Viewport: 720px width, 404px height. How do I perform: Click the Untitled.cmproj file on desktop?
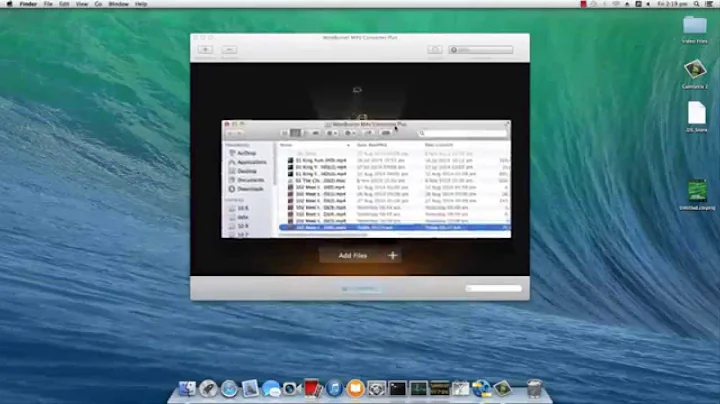pyautogui.click(x=697, y=195)
